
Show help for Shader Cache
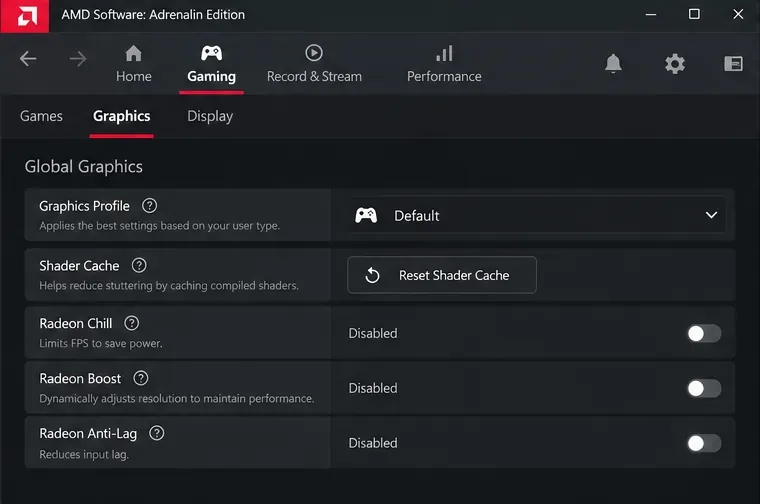(x=139, y=266)
